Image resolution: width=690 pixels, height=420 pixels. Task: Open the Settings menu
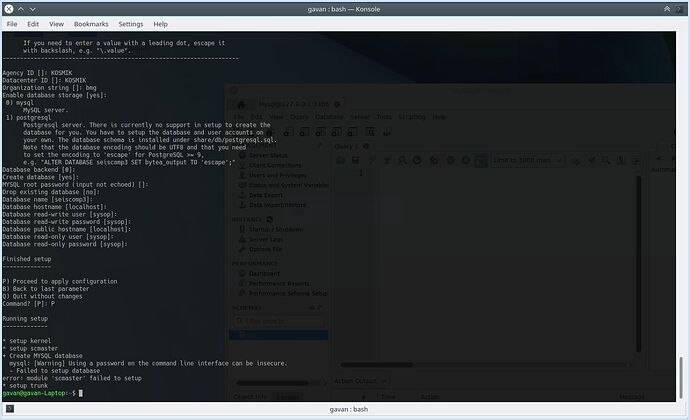click(130, 23)
